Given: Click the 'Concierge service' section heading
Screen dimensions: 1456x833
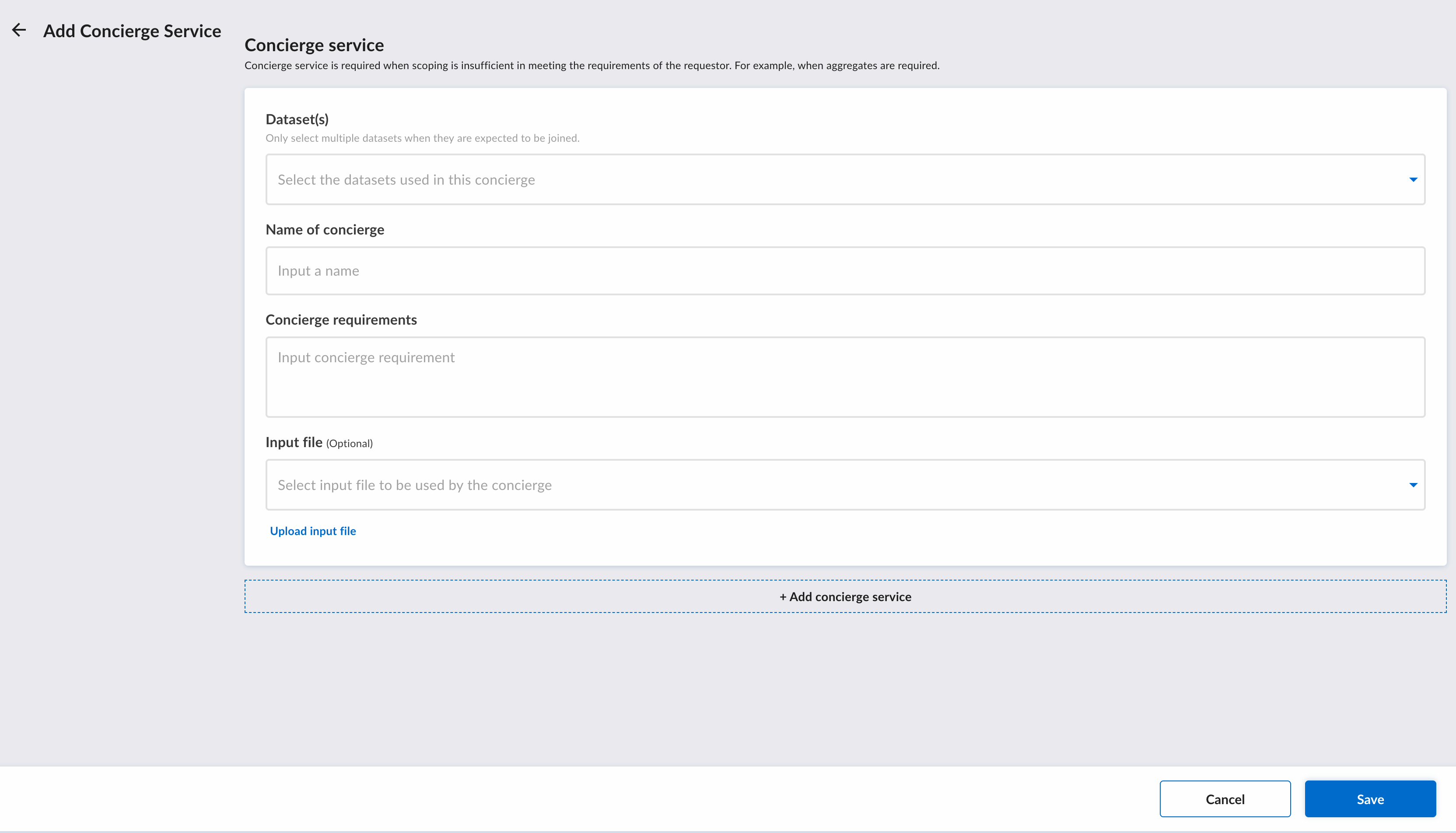Looking at the screenshot, I should pos(314,45).
